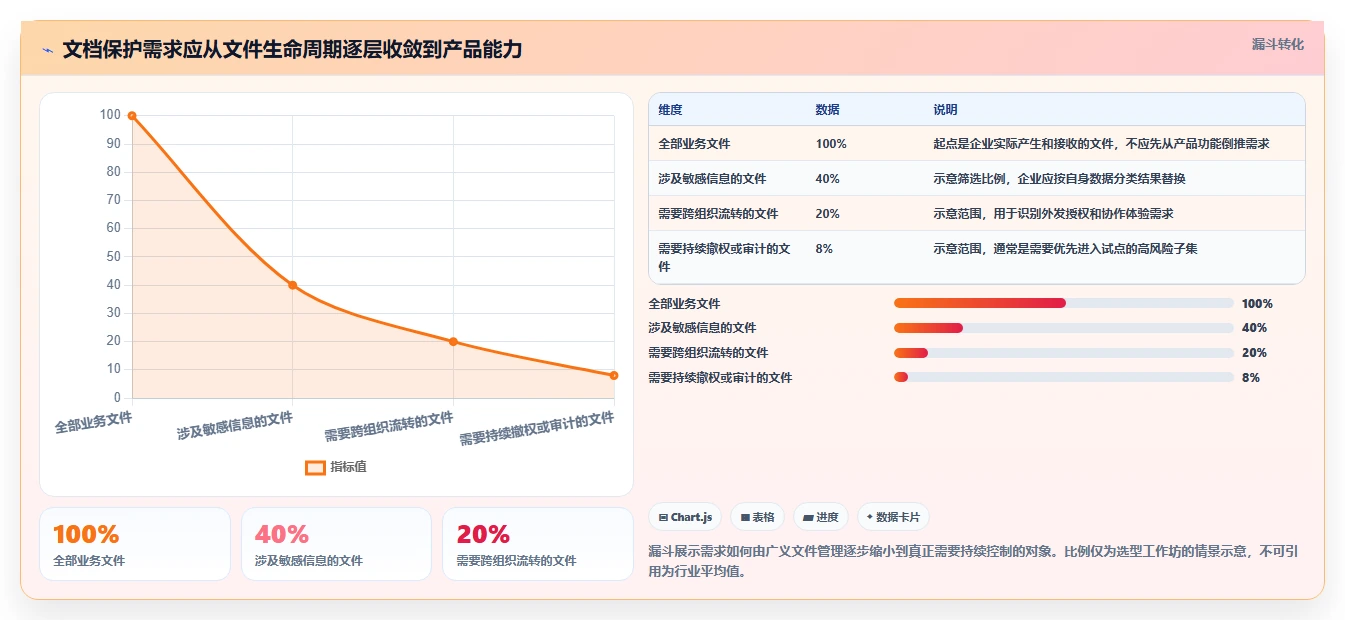Click the footnote paragraph starting 漏斗展示需求

973,561
